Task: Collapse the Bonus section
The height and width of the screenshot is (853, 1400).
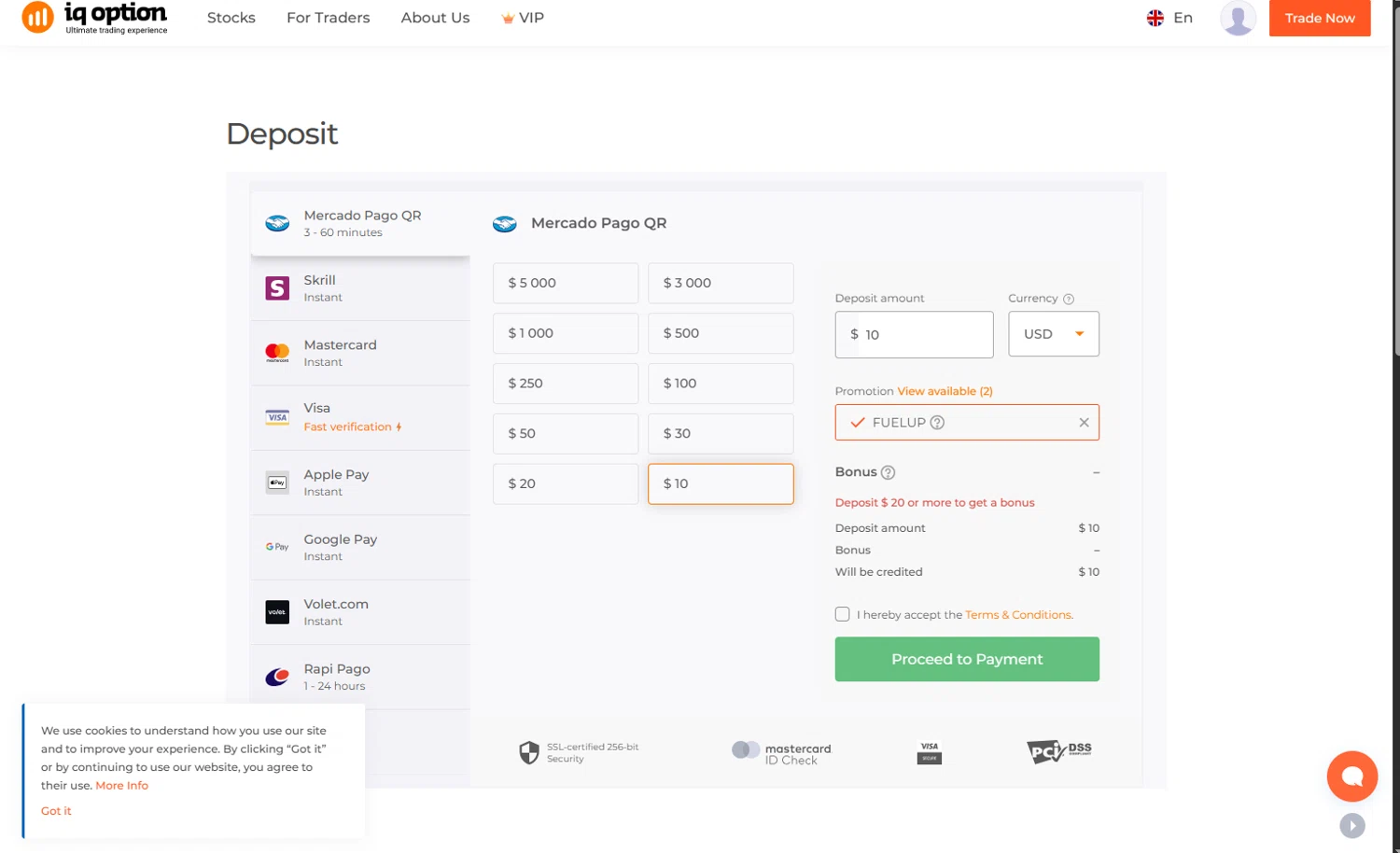Action: coord(1096,472)
